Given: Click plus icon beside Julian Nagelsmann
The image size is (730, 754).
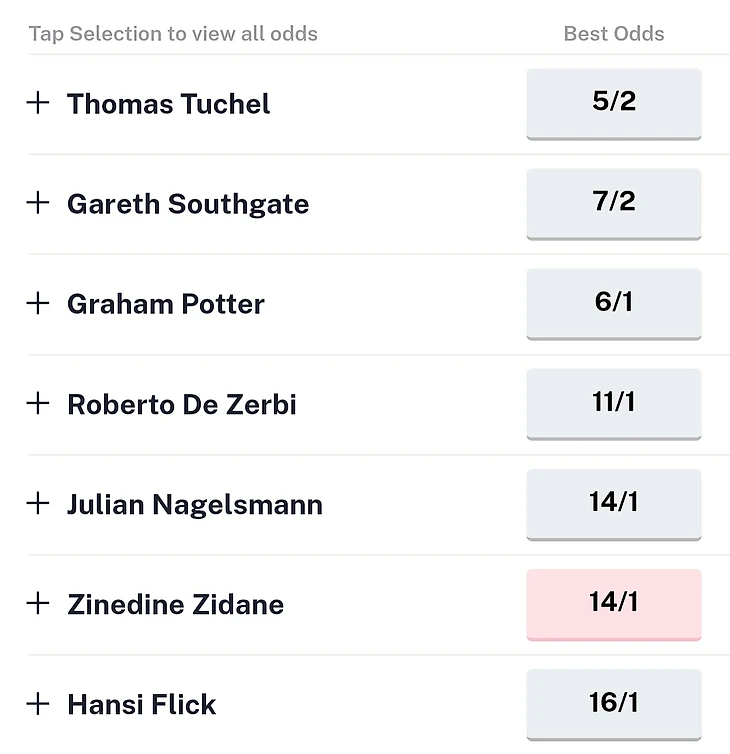Looking at the screenshot, I should [38, 503].
